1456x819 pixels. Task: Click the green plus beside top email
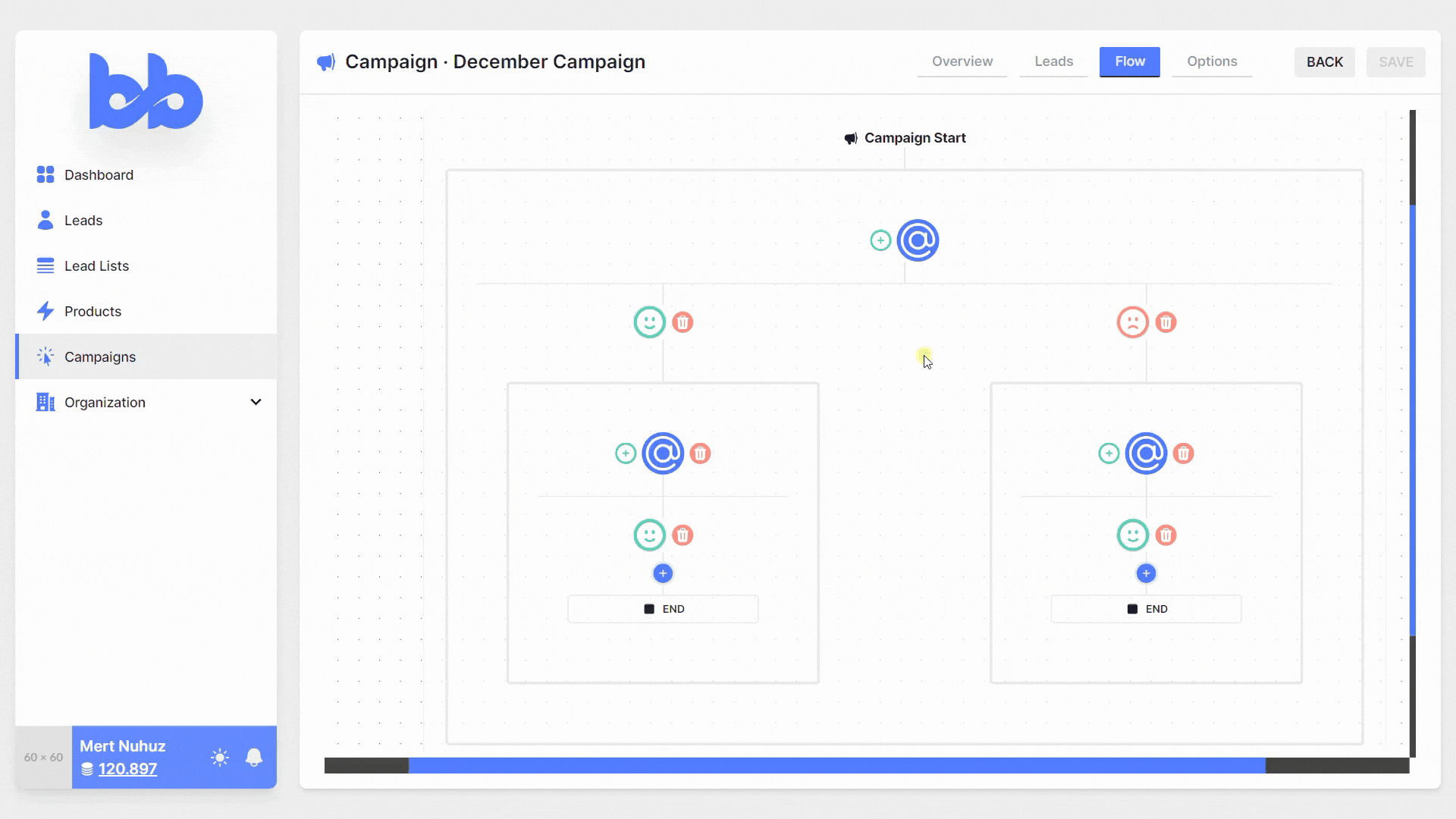880,240
